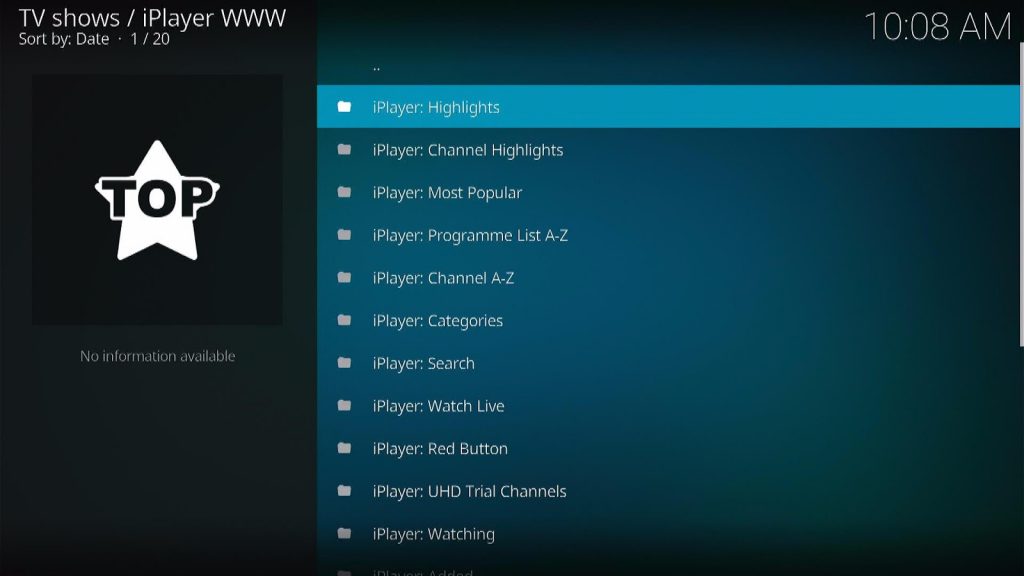The width and height of the screenshot is (1024, 576).
Task: Click folder icon beside Programme List A-Z
Action: [x=344, y=234]
